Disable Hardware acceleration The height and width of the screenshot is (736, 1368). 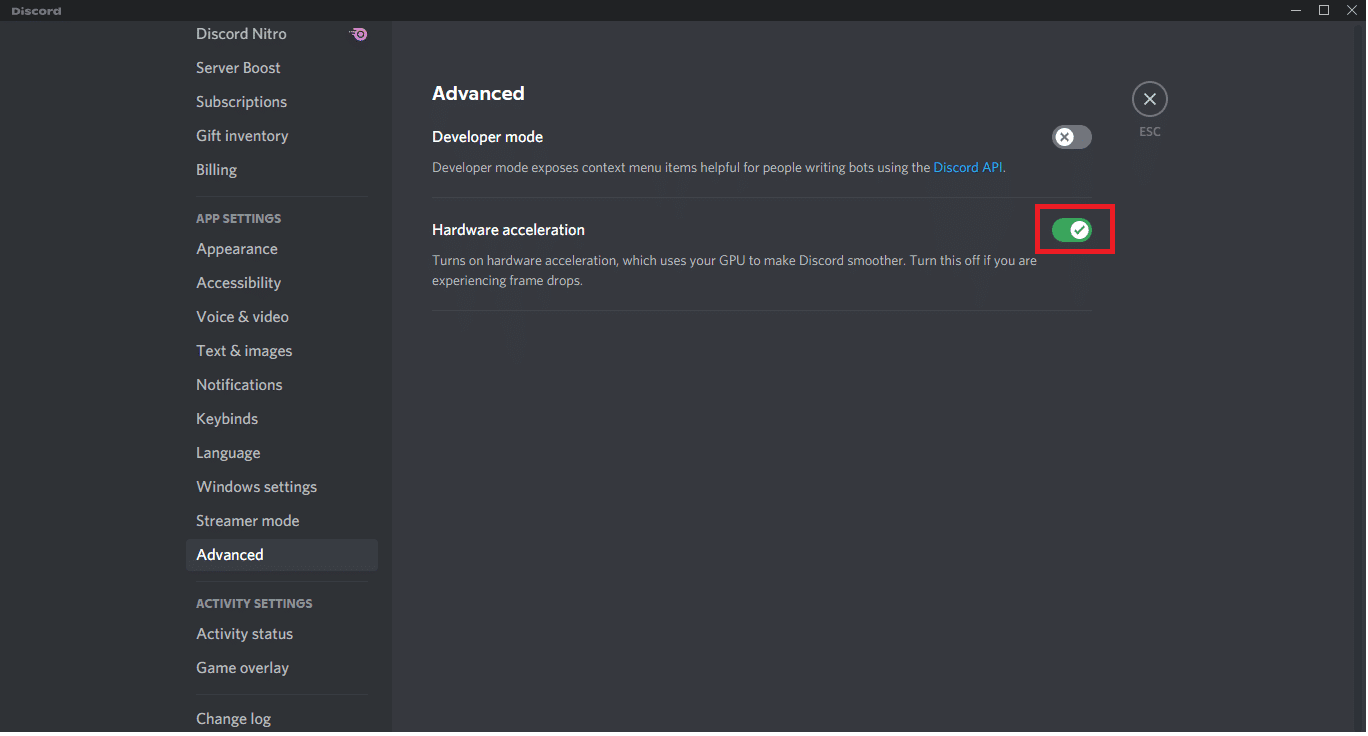coord(1075,229)
